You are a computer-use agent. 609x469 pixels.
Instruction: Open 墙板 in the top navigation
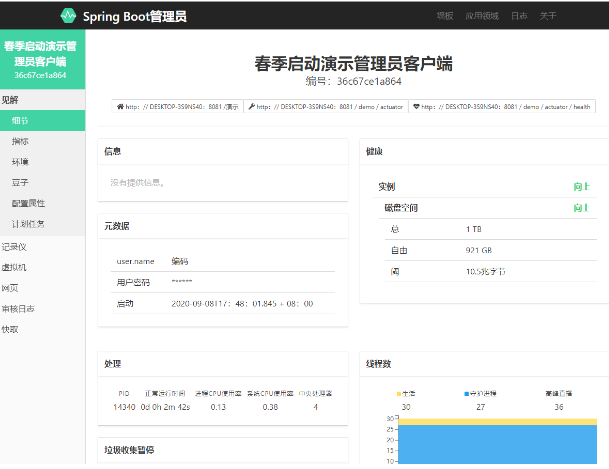pyautogui.click(x=445, y=16)
